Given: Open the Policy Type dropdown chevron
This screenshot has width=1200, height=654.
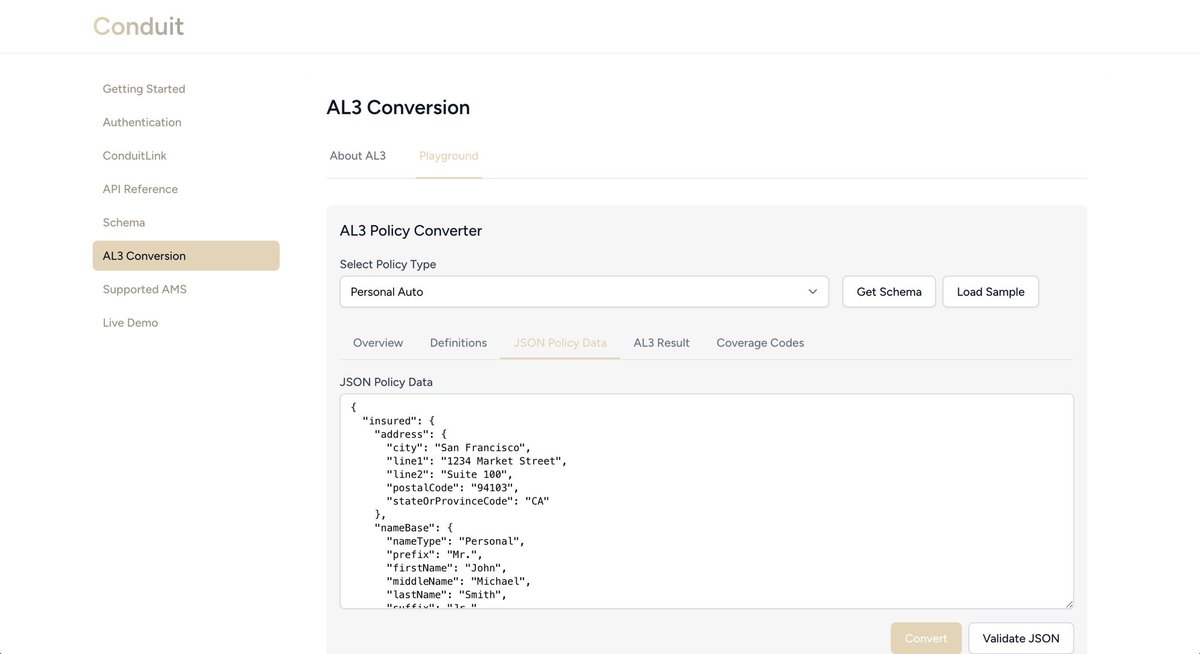Looking at the screenshot, I should [811, 291].
